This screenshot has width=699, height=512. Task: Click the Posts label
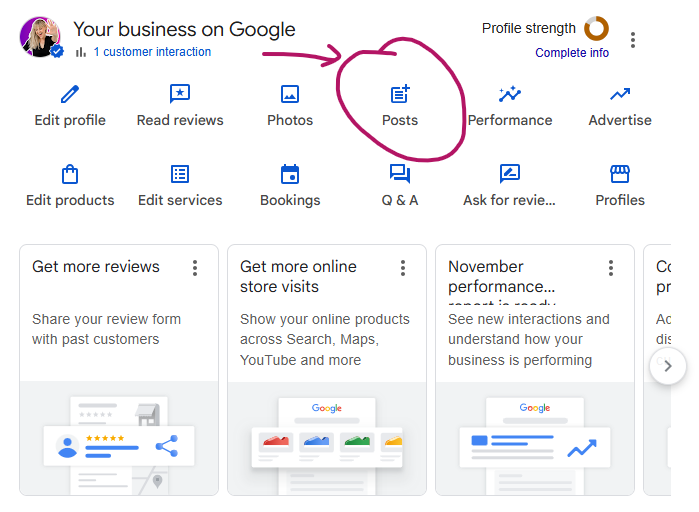tap(400, 120)
